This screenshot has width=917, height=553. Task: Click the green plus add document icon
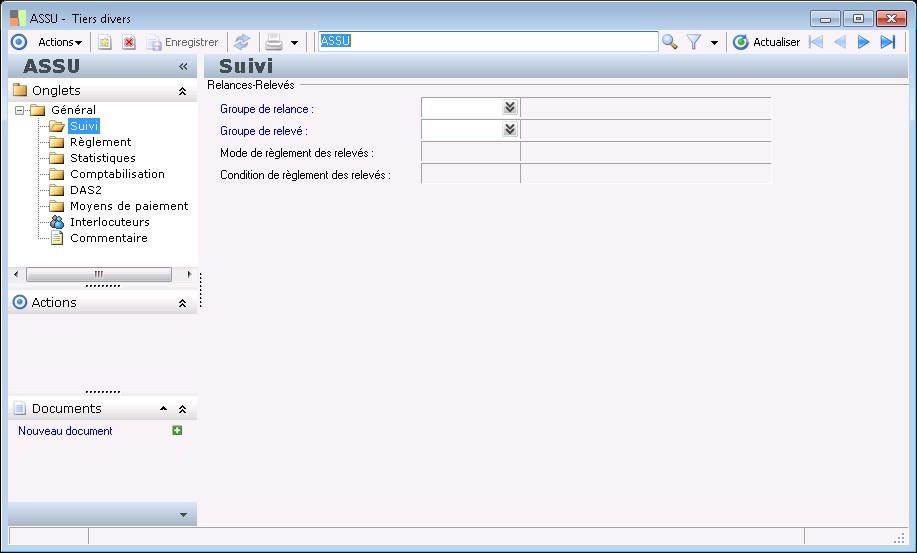[177, 430]
